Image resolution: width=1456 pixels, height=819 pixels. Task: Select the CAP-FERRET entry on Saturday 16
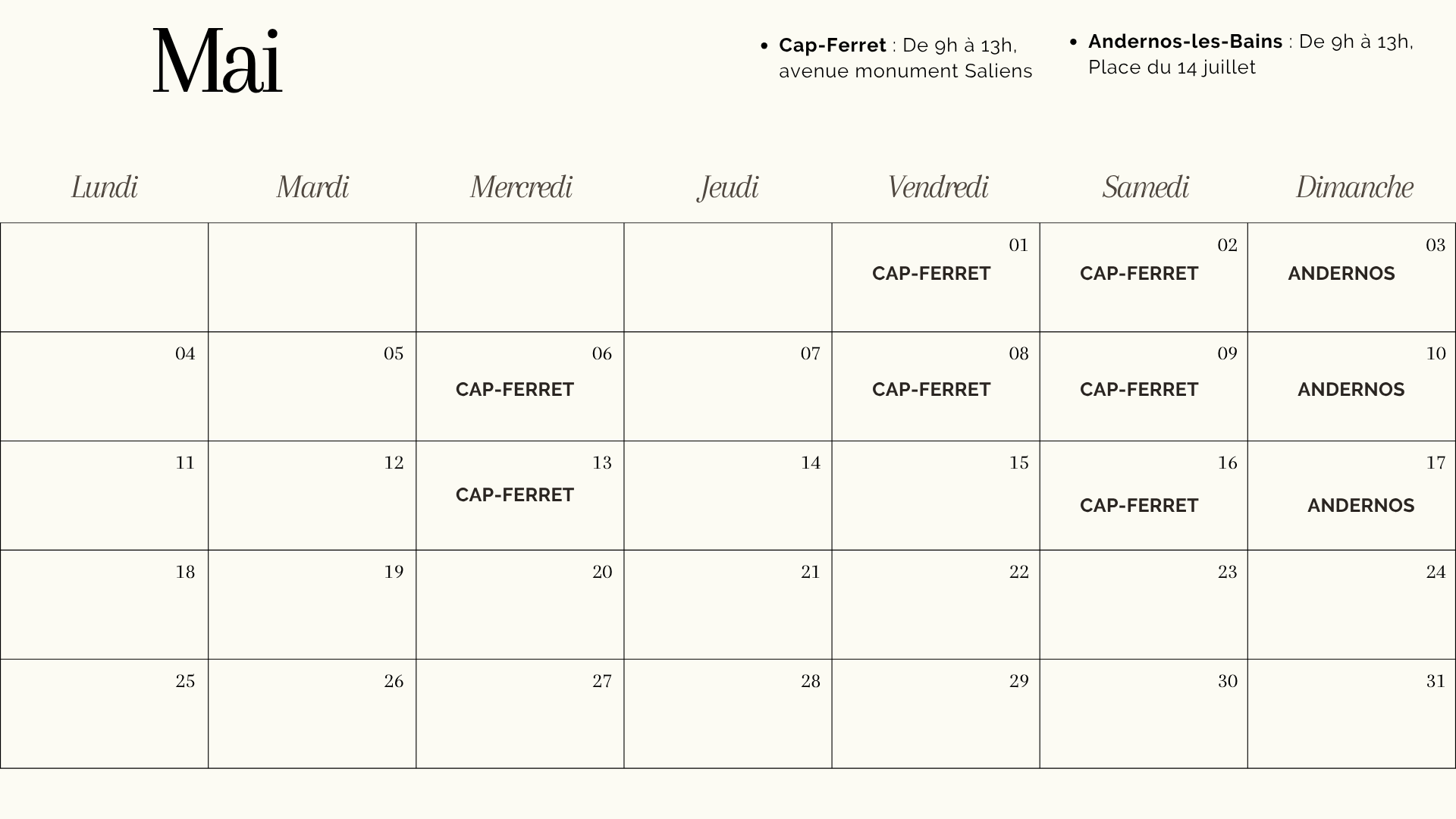coord(1138,506)
